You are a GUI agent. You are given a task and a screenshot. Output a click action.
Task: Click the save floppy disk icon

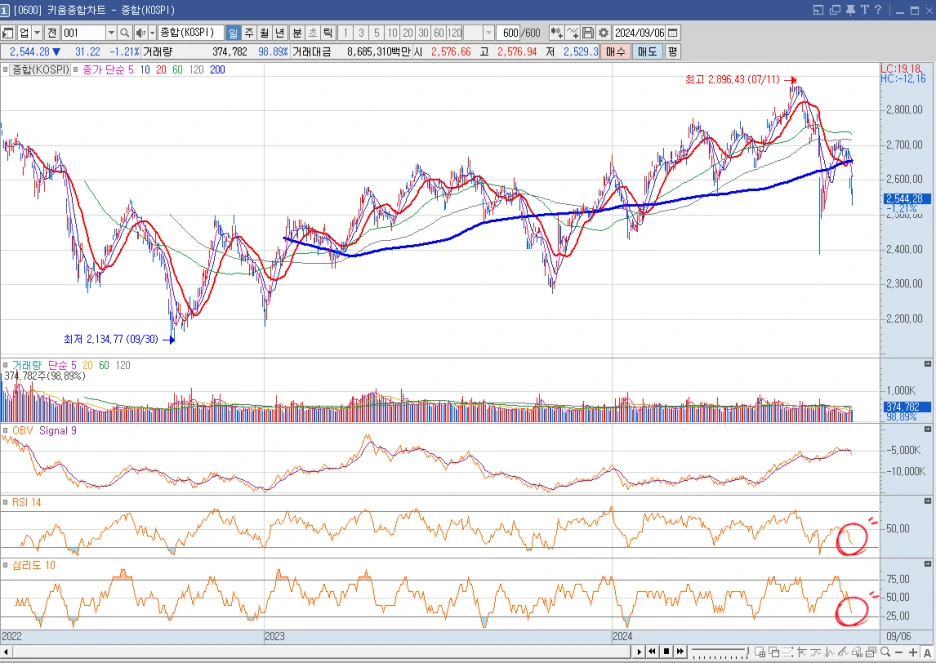pos(588,33)
